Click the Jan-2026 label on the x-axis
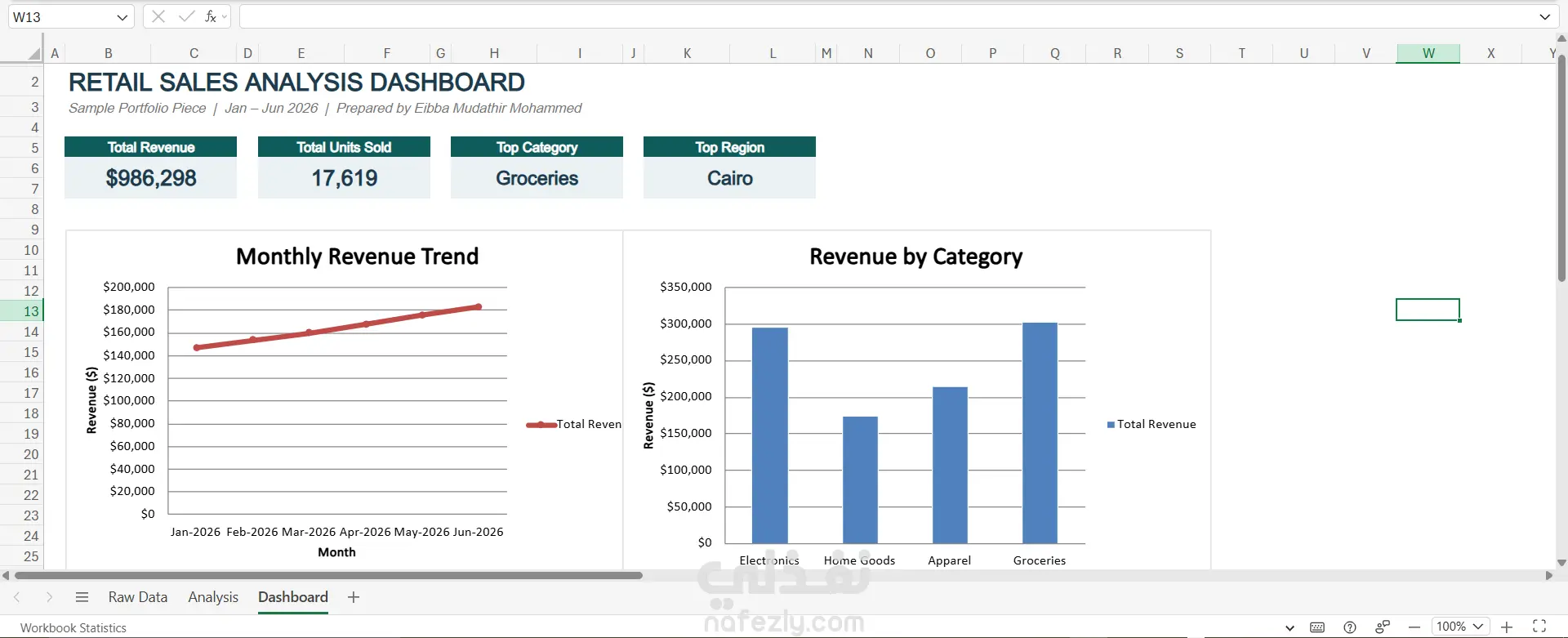Viewport: 1568px width, 638px height. [x=195, y=532]
